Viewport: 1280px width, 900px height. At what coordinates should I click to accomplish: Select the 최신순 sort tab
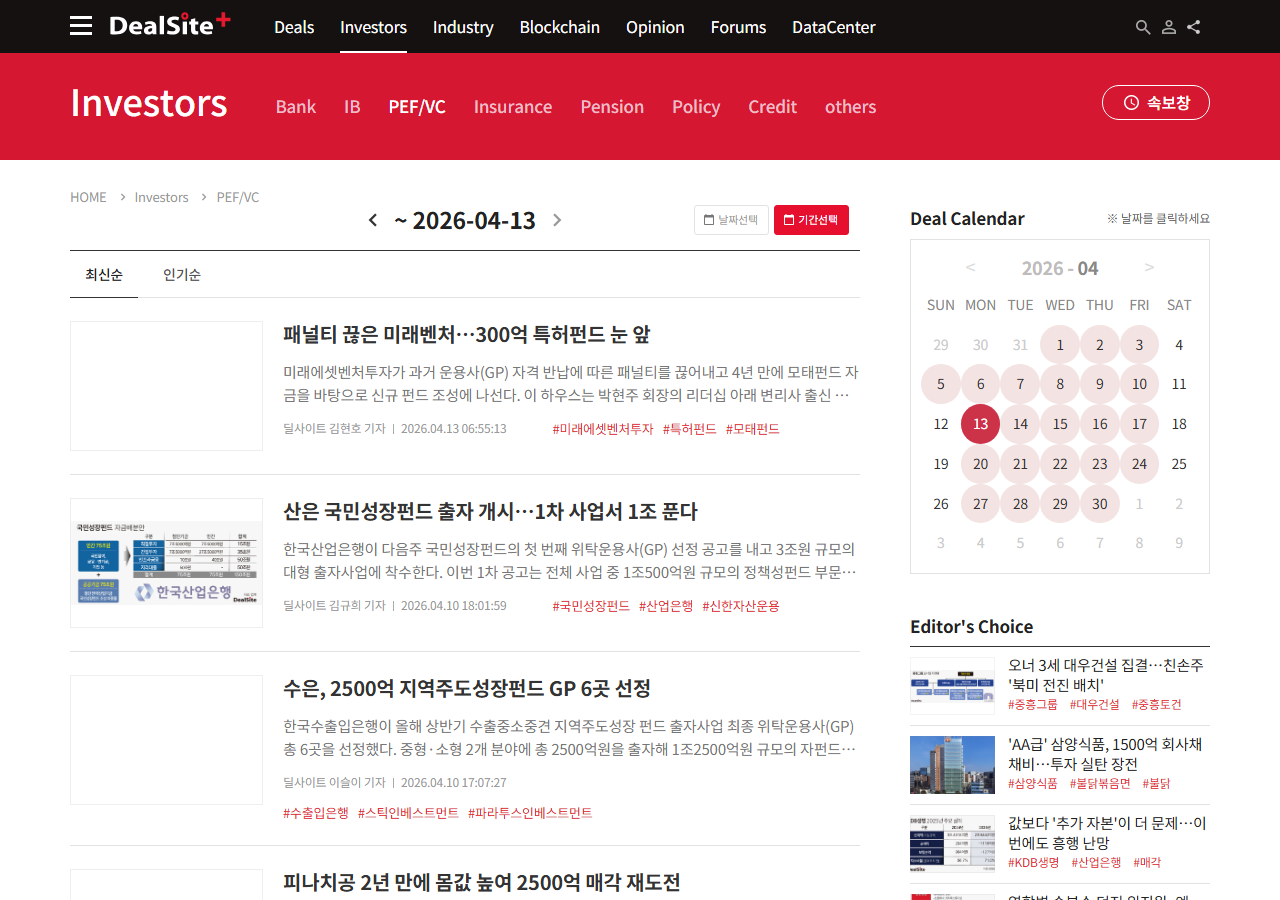pyautogui.click(x=104, y=275)
